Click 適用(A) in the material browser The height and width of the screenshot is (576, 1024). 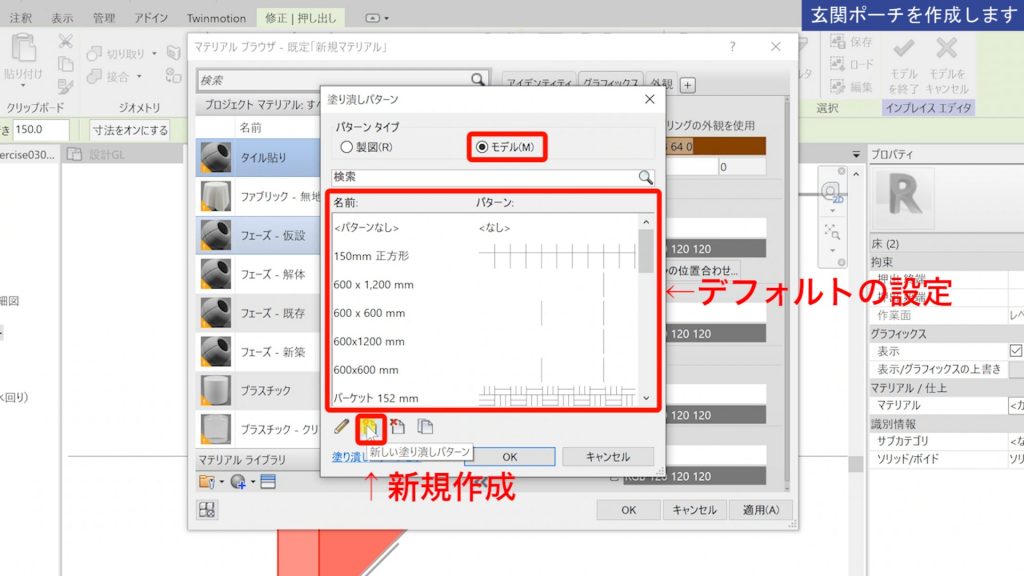tap(761, 510)
